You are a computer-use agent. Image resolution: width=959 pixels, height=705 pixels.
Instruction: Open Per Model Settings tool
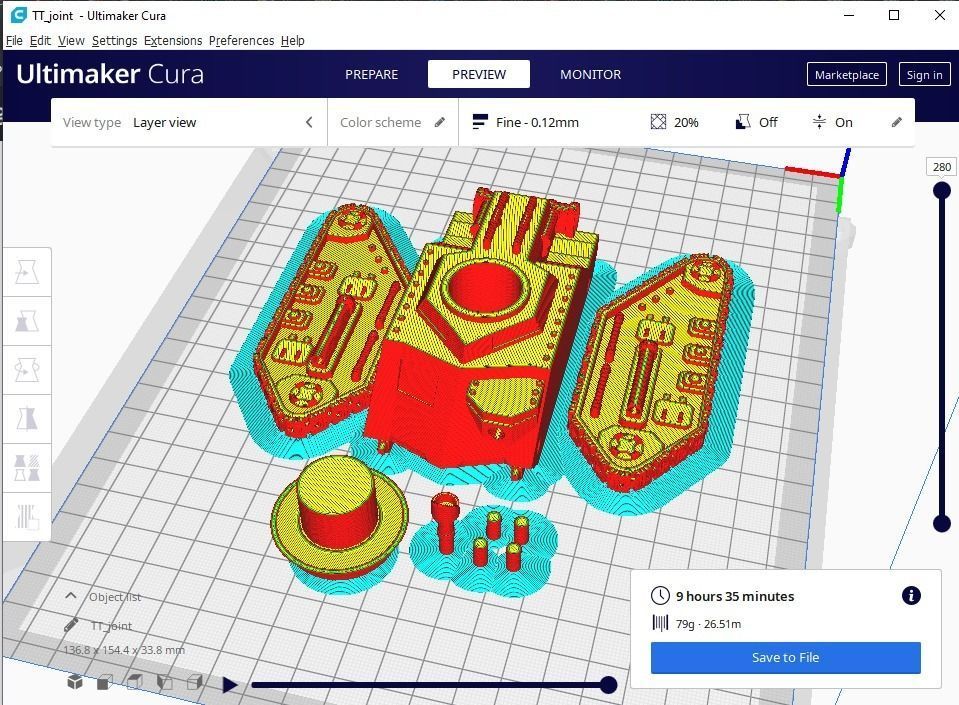27,468
